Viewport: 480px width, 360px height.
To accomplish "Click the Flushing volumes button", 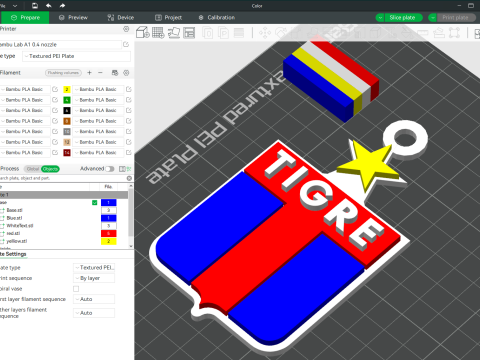I will tap(63, 73).
